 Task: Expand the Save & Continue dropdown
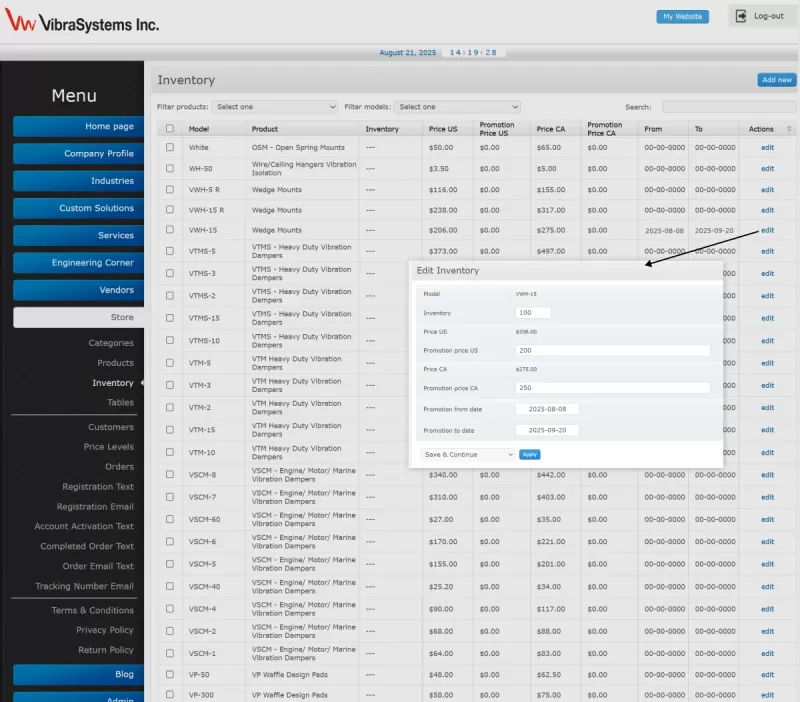[x=465, y=454]
